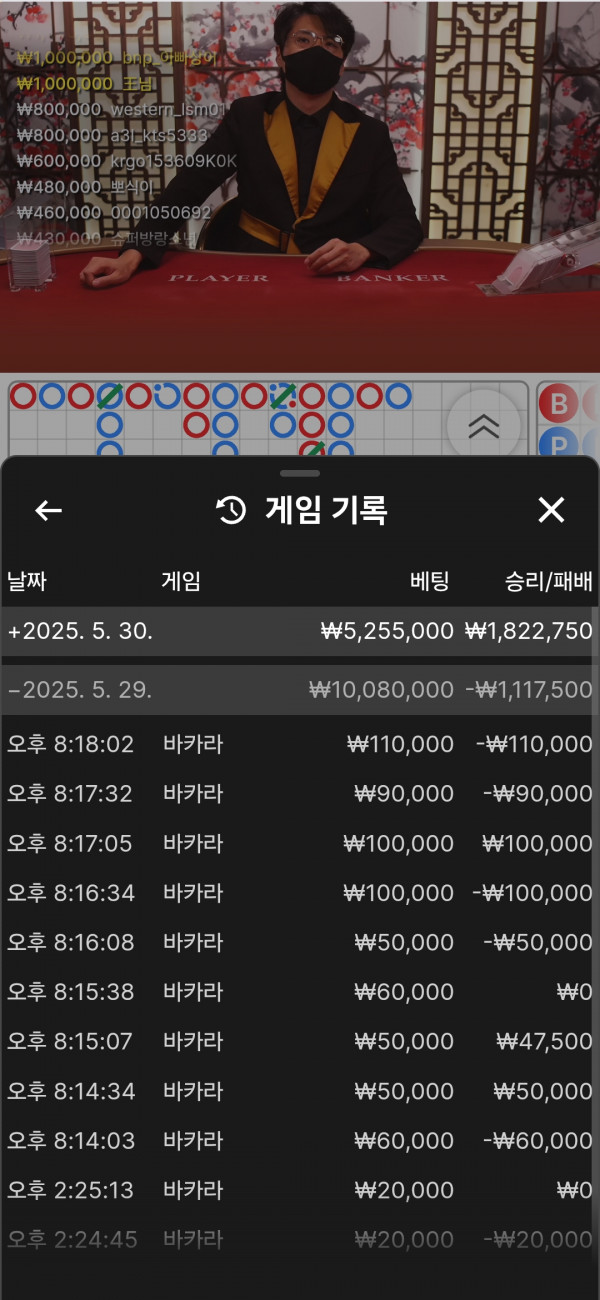Select the 오후 8:15:07 entry with ₩47,500 win
600x1300 pixels.
tap(299, 1042)
